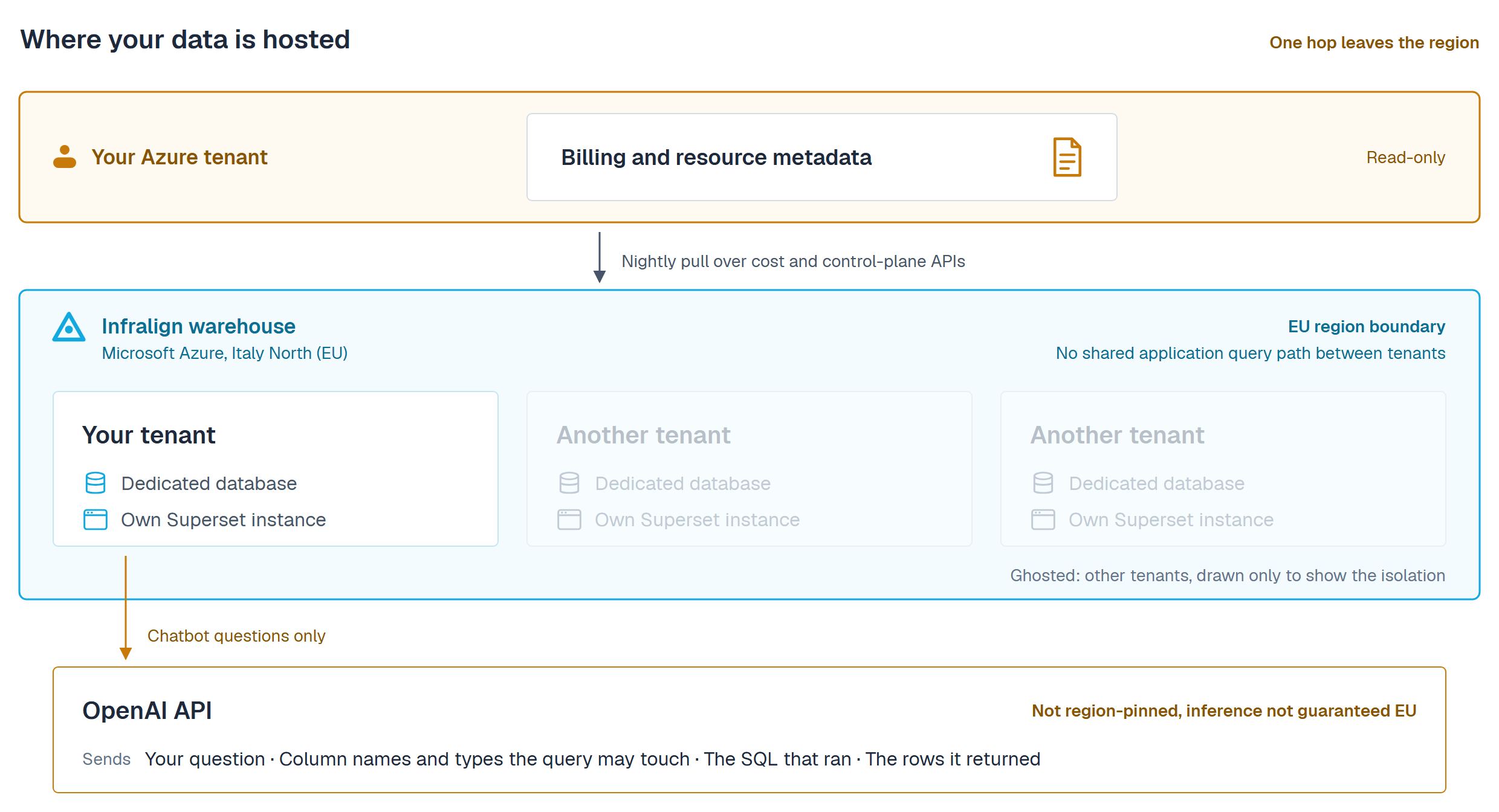The image size is (1499, 812).
Task: Click 'Column names and types the query may touch'
Action: pos(484,759)
